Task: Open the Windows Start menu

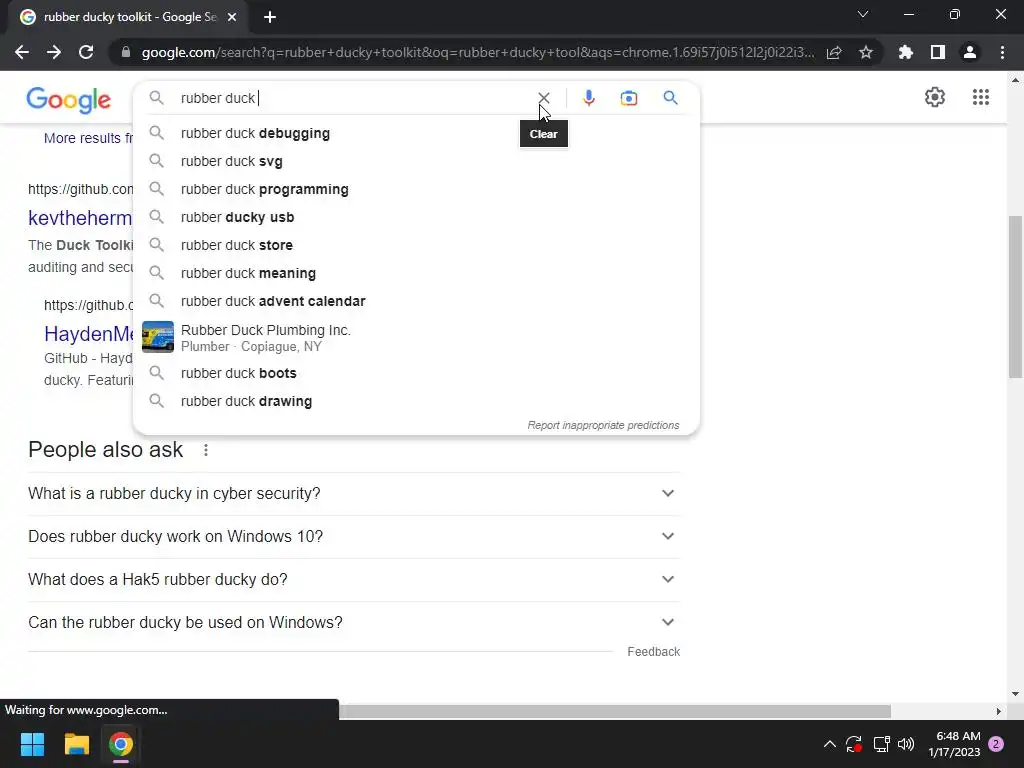Action: point(32,744)
